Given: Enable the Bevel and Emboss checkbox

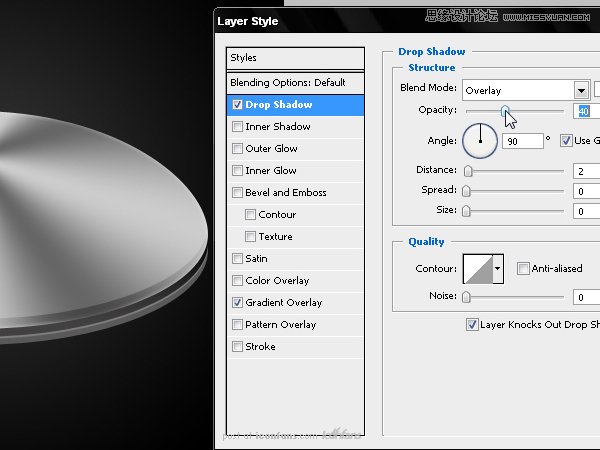Looking at the screenshot, I should coord(237,192).
